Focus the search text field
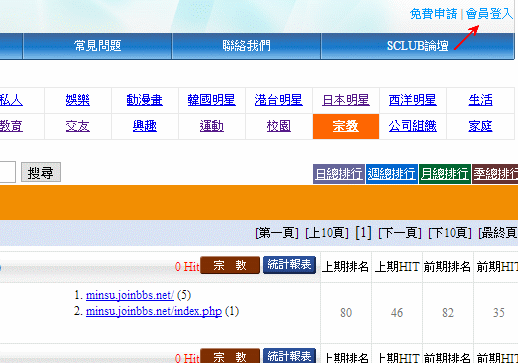 click(7, 172)
